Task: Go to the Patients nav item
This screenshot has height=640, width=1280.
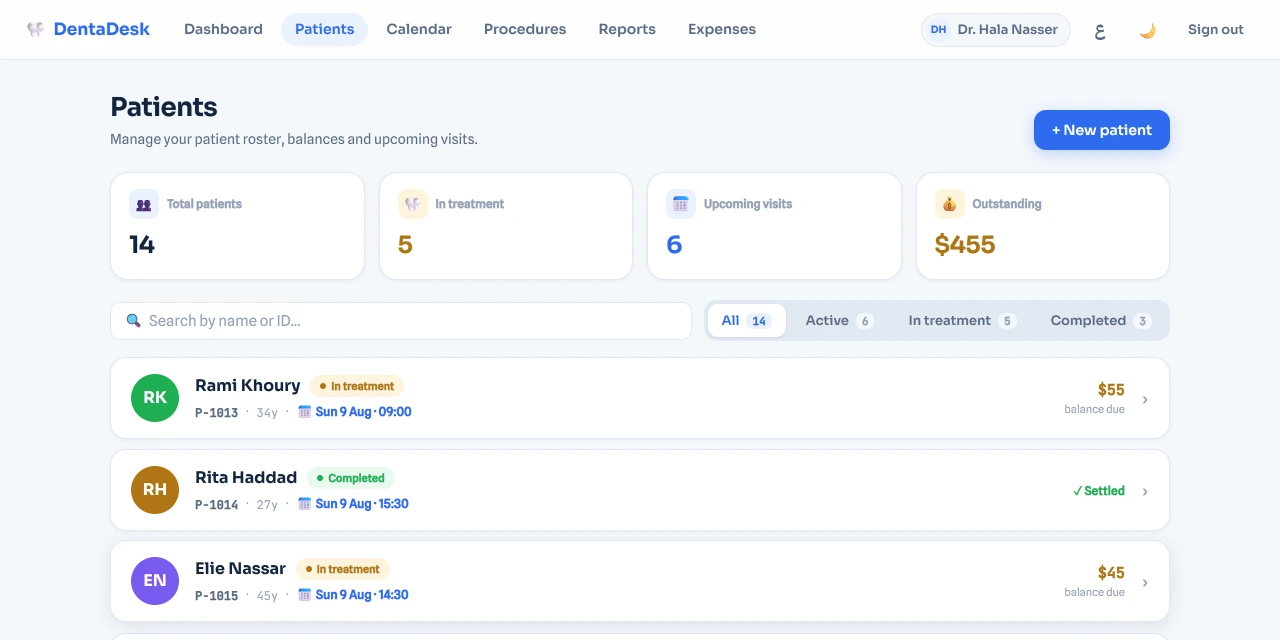Action: click(x=325, y=30)
